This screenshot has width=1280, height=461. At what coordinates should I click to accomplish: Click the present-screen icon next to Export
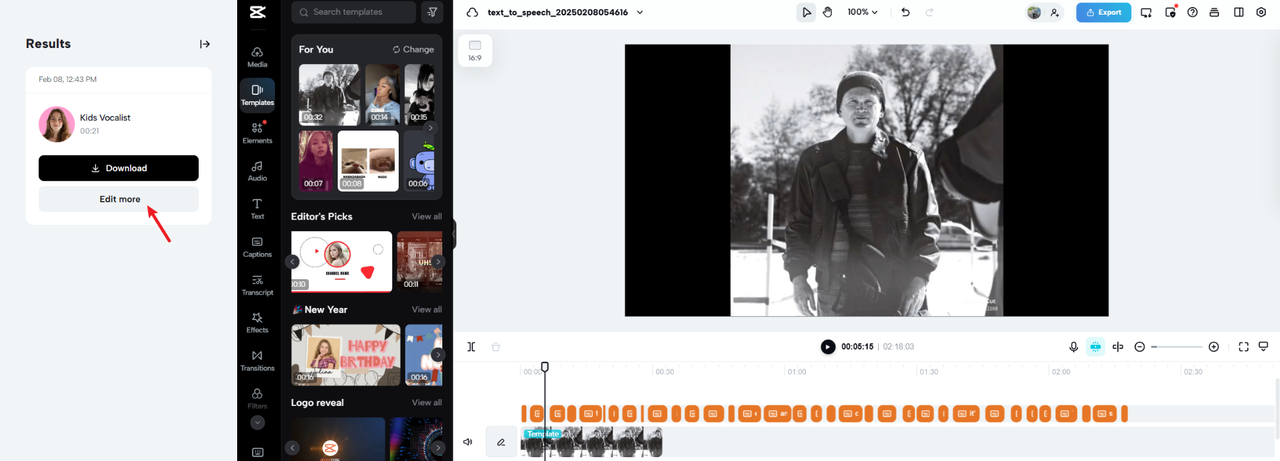tap(1146, 12)
